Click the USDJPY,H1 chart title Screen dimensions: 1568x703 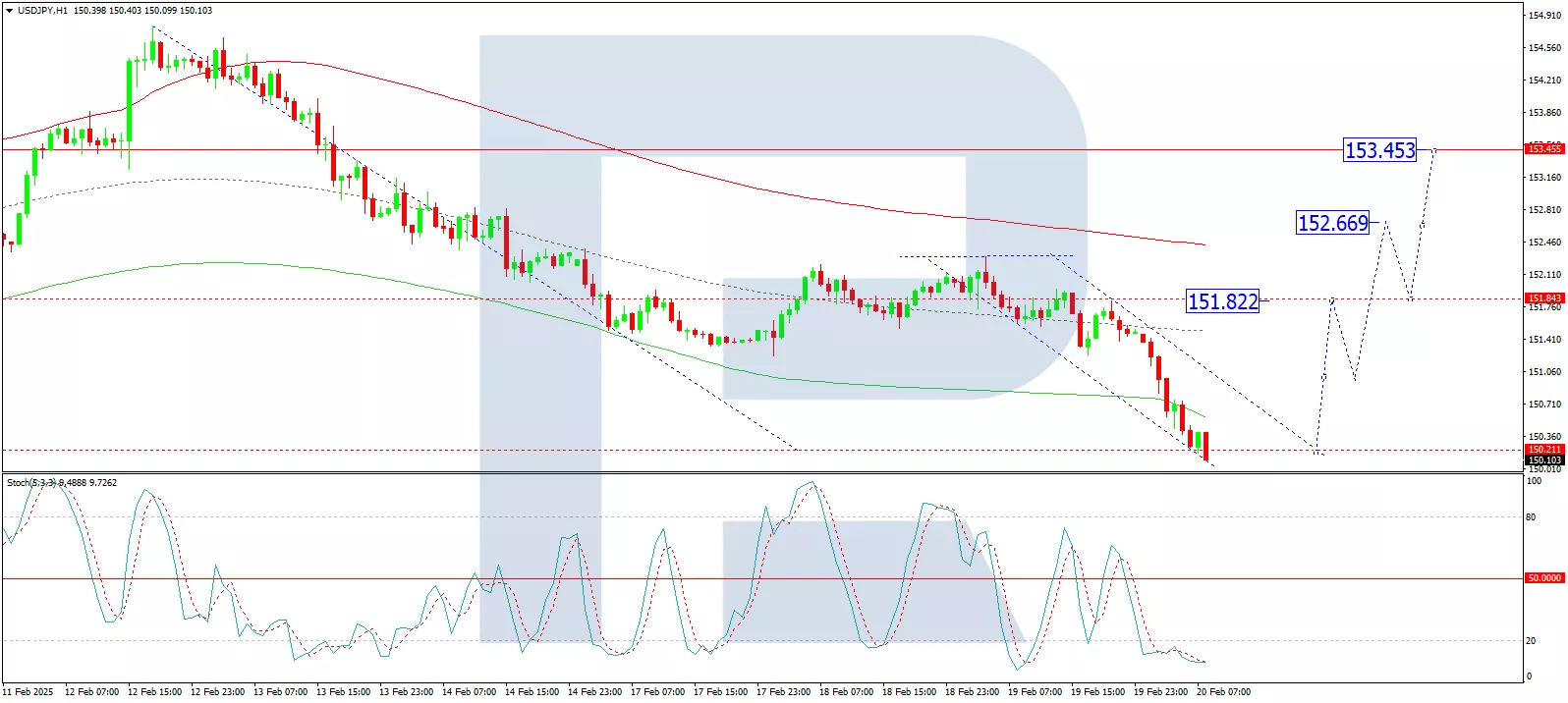pos(42,10)
